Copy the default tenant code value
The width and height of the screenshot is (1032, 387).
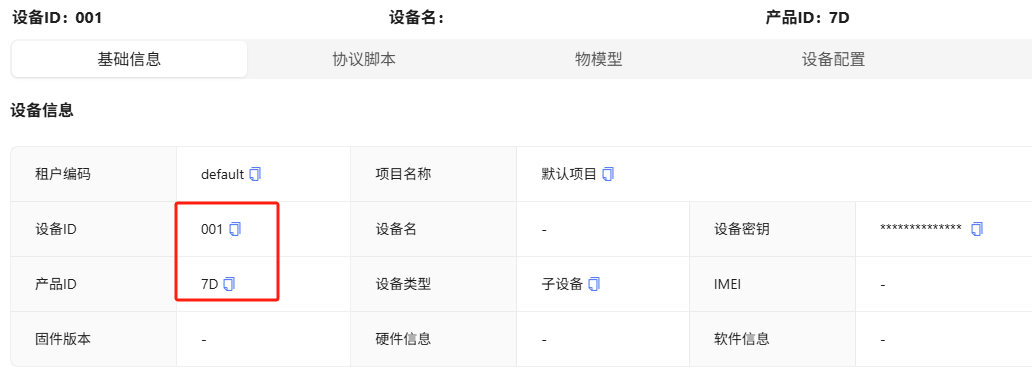pyautogui.click(x=256, y=174)
